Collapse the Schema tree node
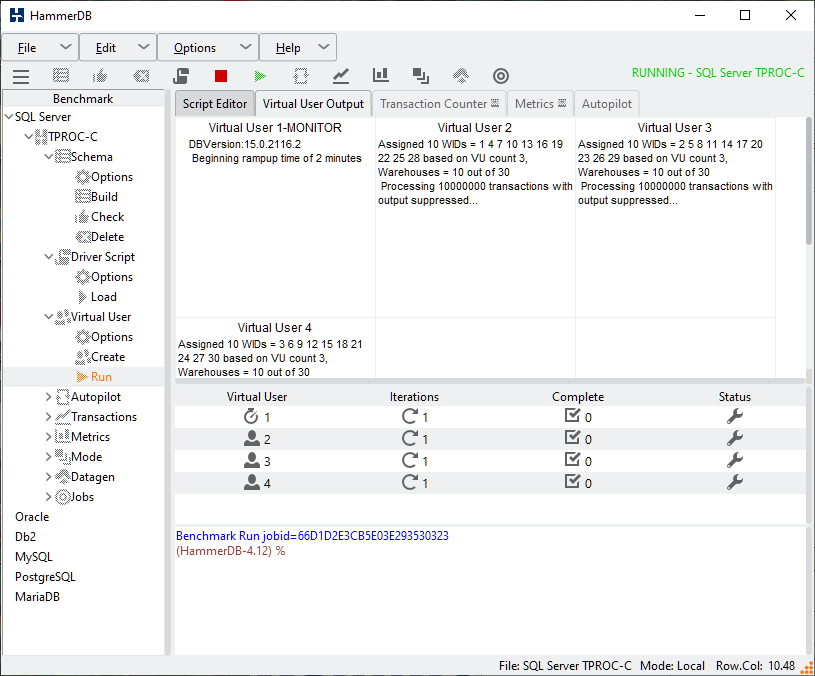815x676 pixels. [x=48, y=156]
